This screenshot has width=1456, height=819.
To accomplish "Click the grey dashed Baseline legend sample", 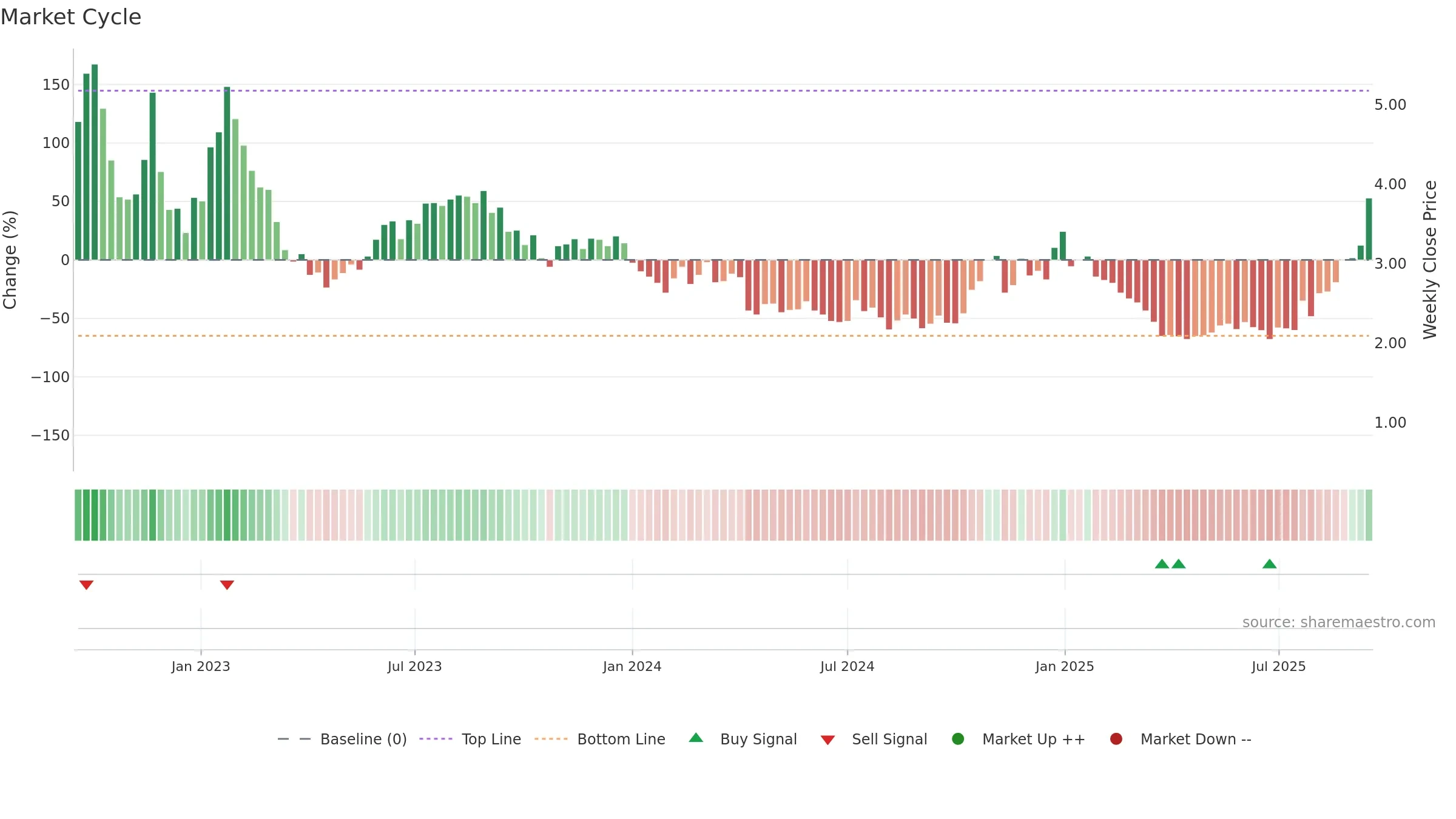I will click(294, 739).
